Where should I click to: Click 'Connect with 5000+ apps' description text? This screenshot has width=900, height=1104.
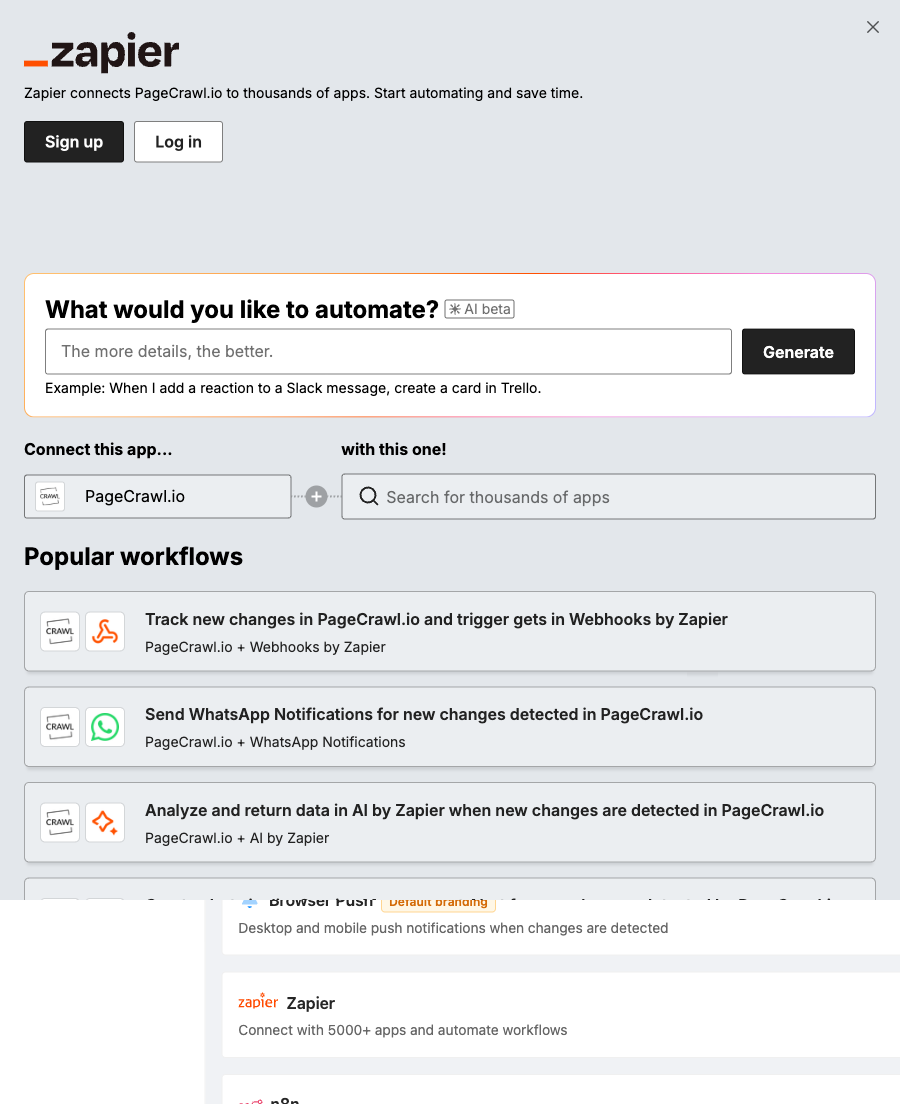click(x=403, y=1030)
